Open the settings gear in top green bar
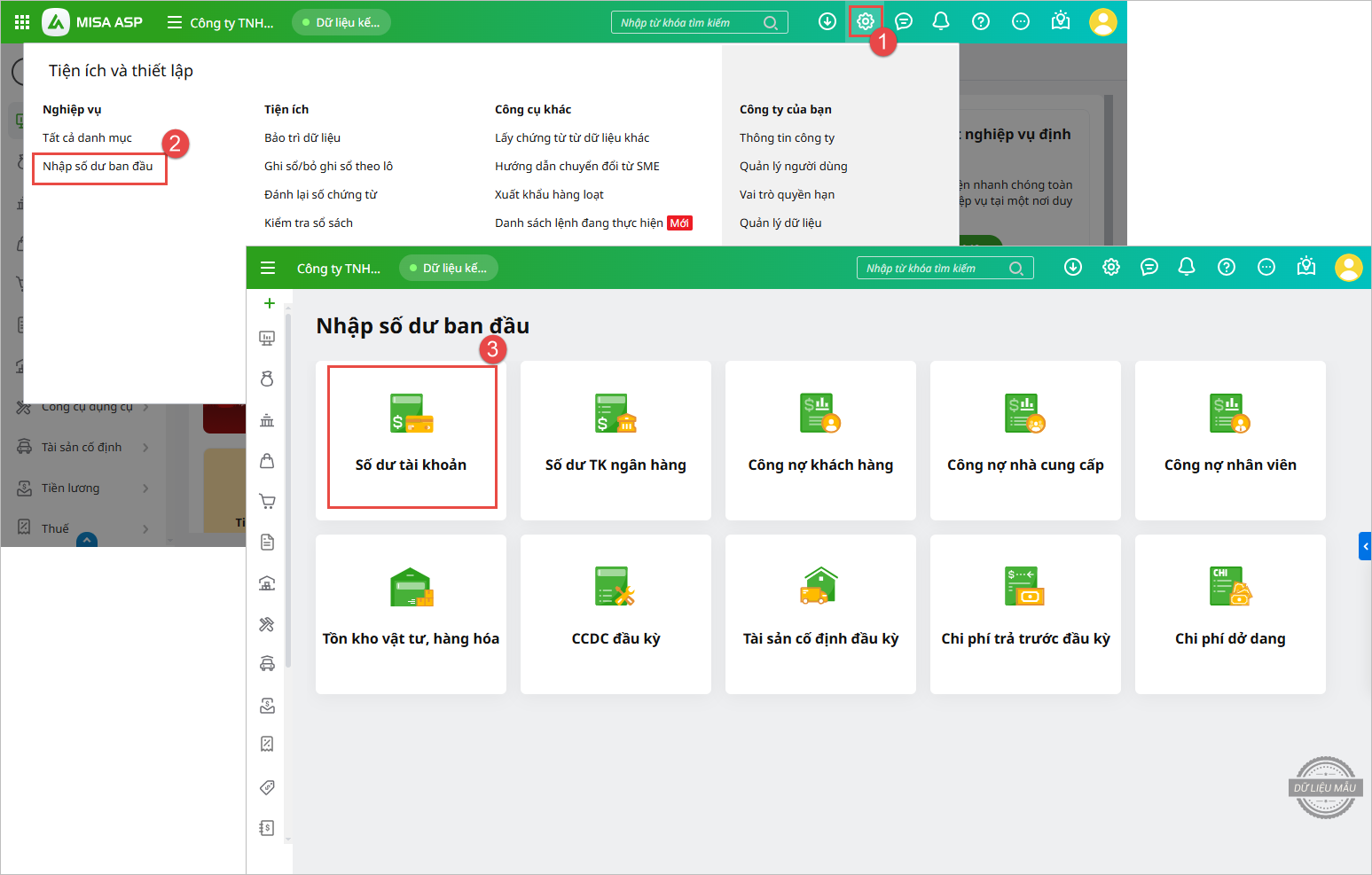 [x=865, y=21]
